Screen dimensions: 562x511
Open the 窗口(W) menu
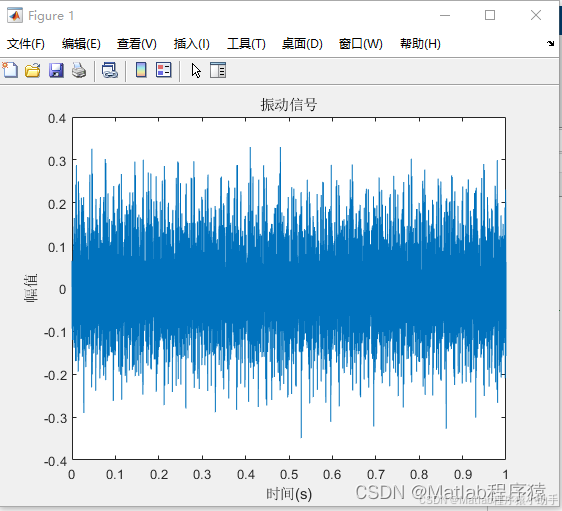(361, 44)
